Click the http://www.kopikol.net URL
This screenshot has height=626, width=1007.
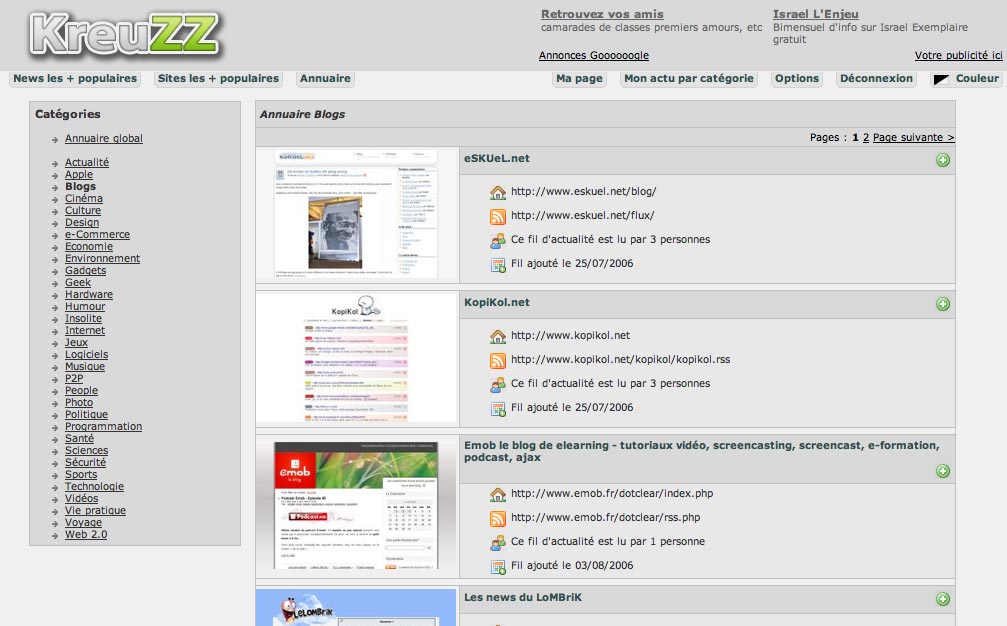tap(570, 335)
